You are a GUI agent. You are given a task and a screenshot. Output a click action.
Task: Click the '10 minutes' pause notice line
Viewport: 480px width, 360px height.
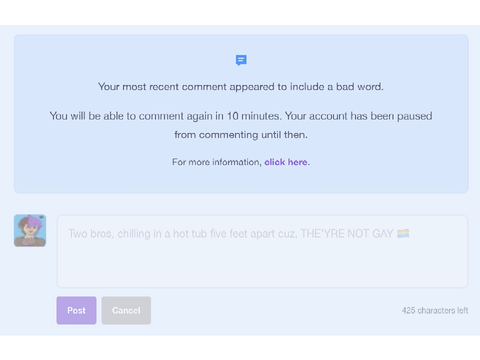coord(241,116)
